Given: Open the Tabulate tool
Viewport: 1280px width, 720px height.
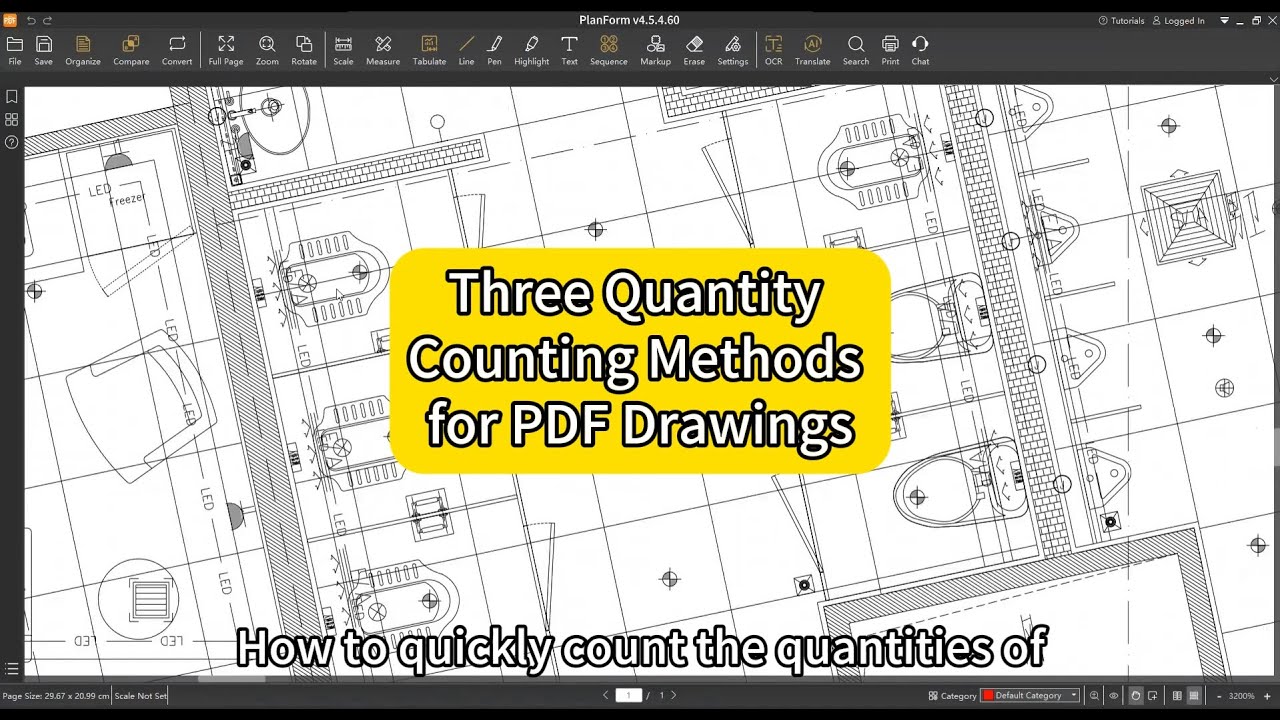Looking at the screenshot, I should click(x=429, y=50).
